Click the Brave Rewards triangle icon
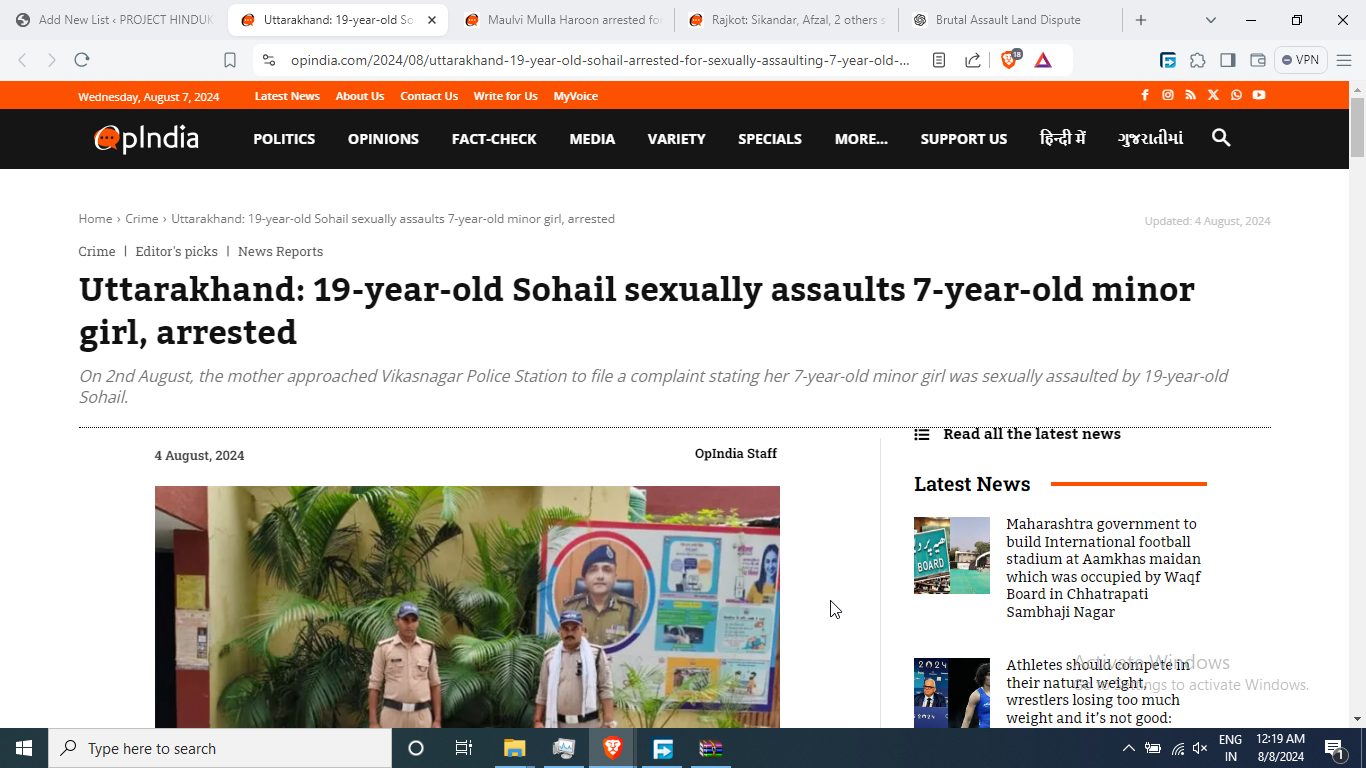Screen dimensions: 1366x768 coord(1043,60)
